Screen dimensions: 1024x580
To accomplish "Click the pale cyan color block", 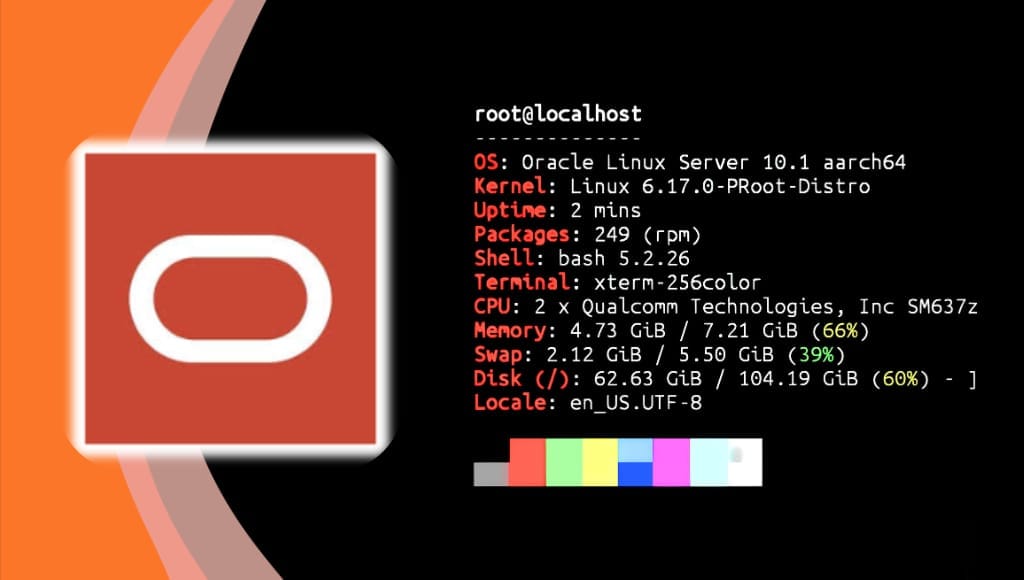I will (709, 462).
